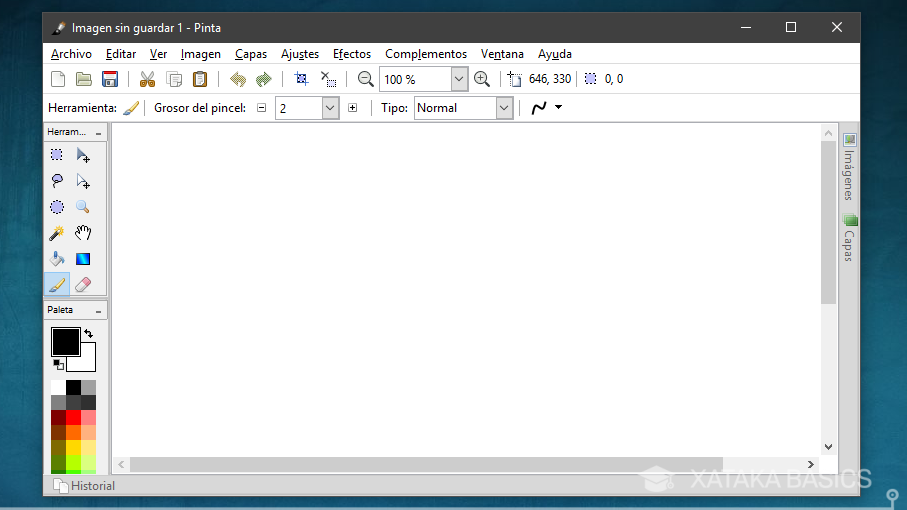Redo the last undone action
The image size is (907, 510).
[264, 79]
